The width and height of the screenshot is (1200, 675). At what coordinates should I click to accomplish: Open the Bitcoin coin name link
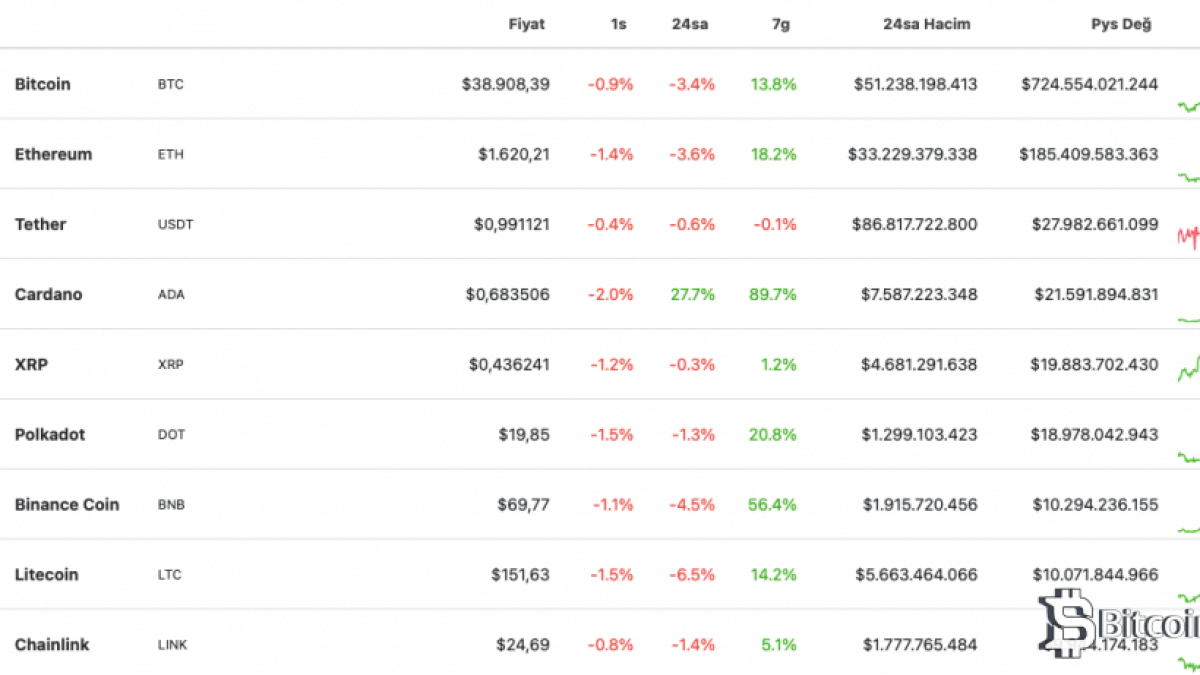click(x=43, y=84)
